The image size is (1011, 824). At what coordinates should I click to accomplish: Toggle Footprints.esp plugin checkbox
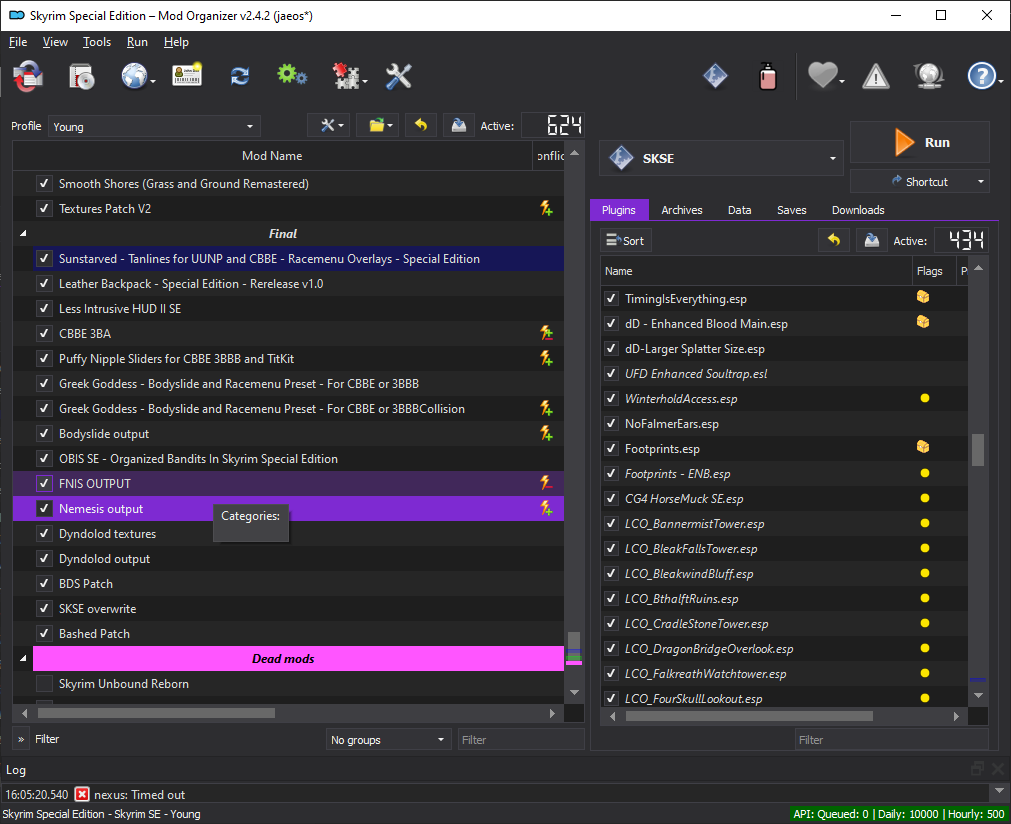click(611, 448)
